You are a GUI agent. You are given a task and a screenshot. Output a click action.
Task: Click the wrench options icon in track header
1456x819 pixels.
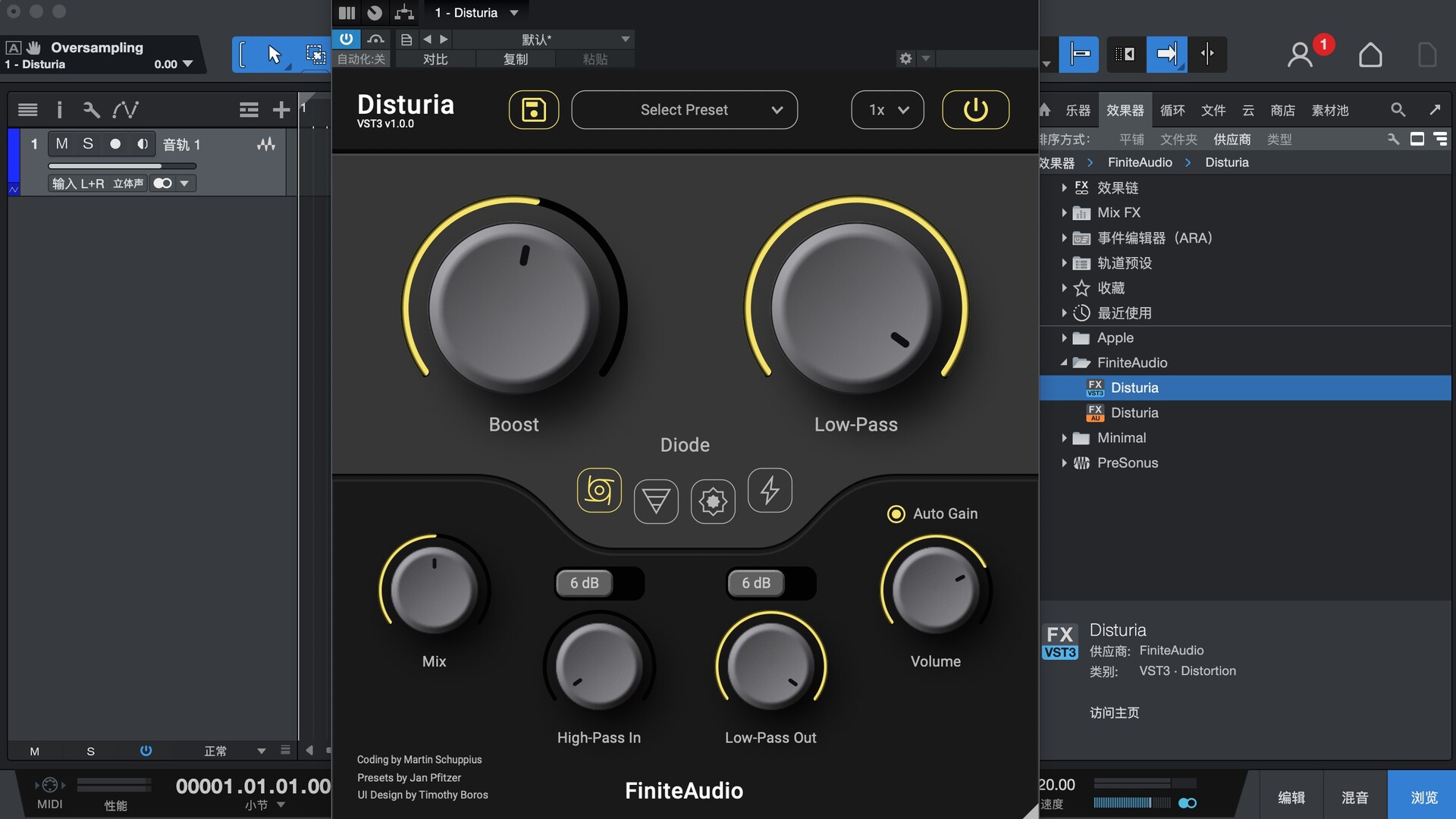pyautogui.click(x=91, y=110)
